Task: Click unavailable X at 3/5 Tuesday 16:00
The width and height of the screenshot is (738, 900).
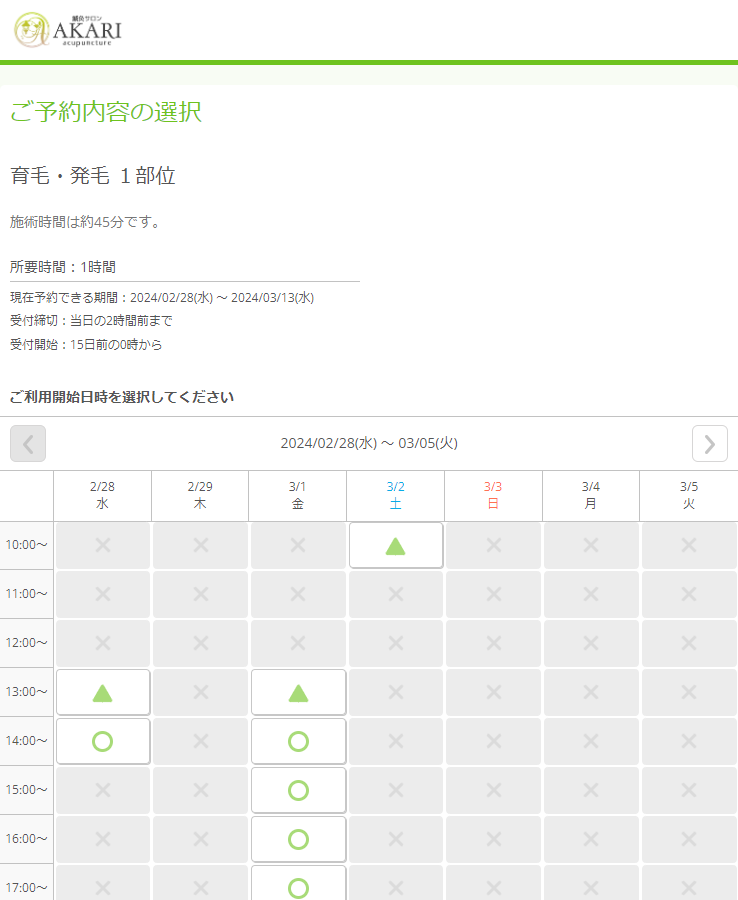Action: [689, 839]
